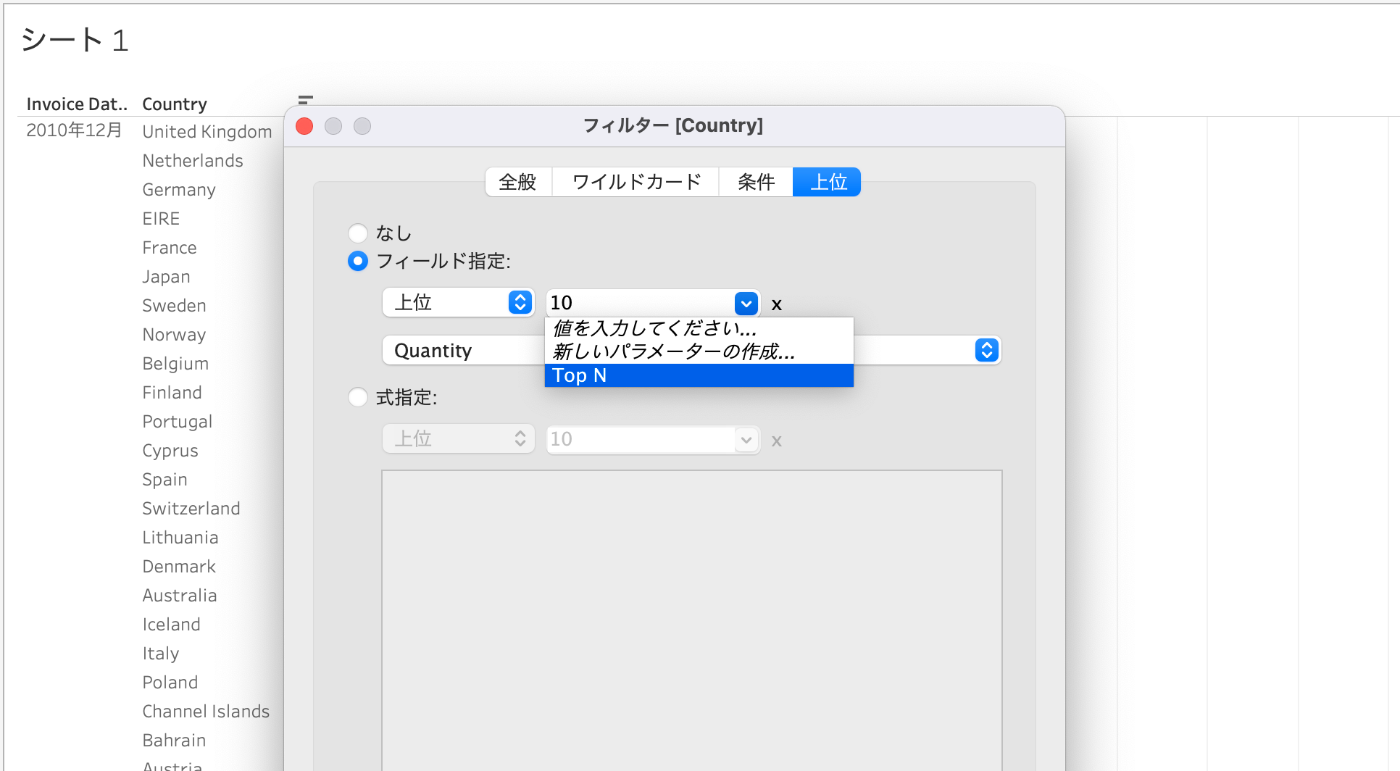Select EIRE in the Country list

(x=161, y=219)
